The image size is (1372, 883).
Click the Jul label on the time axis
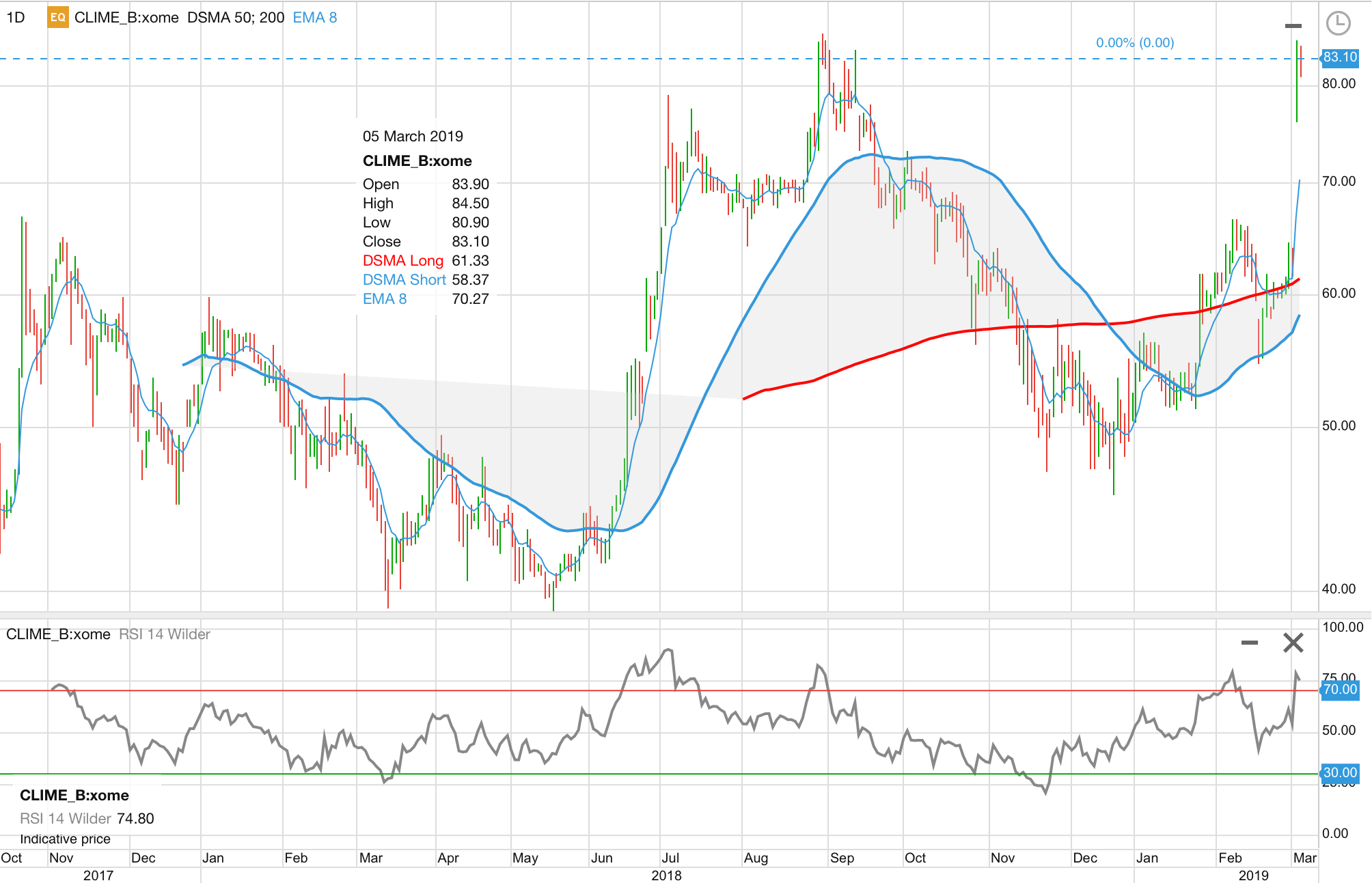(x=670, y=858)
